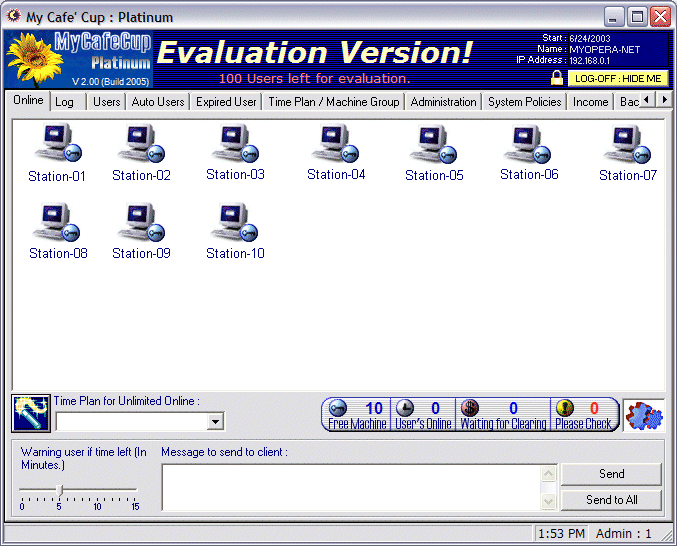Screen dimensions: 677x546
Task: Click the warning time slider thumb
Action: [60, 490]
